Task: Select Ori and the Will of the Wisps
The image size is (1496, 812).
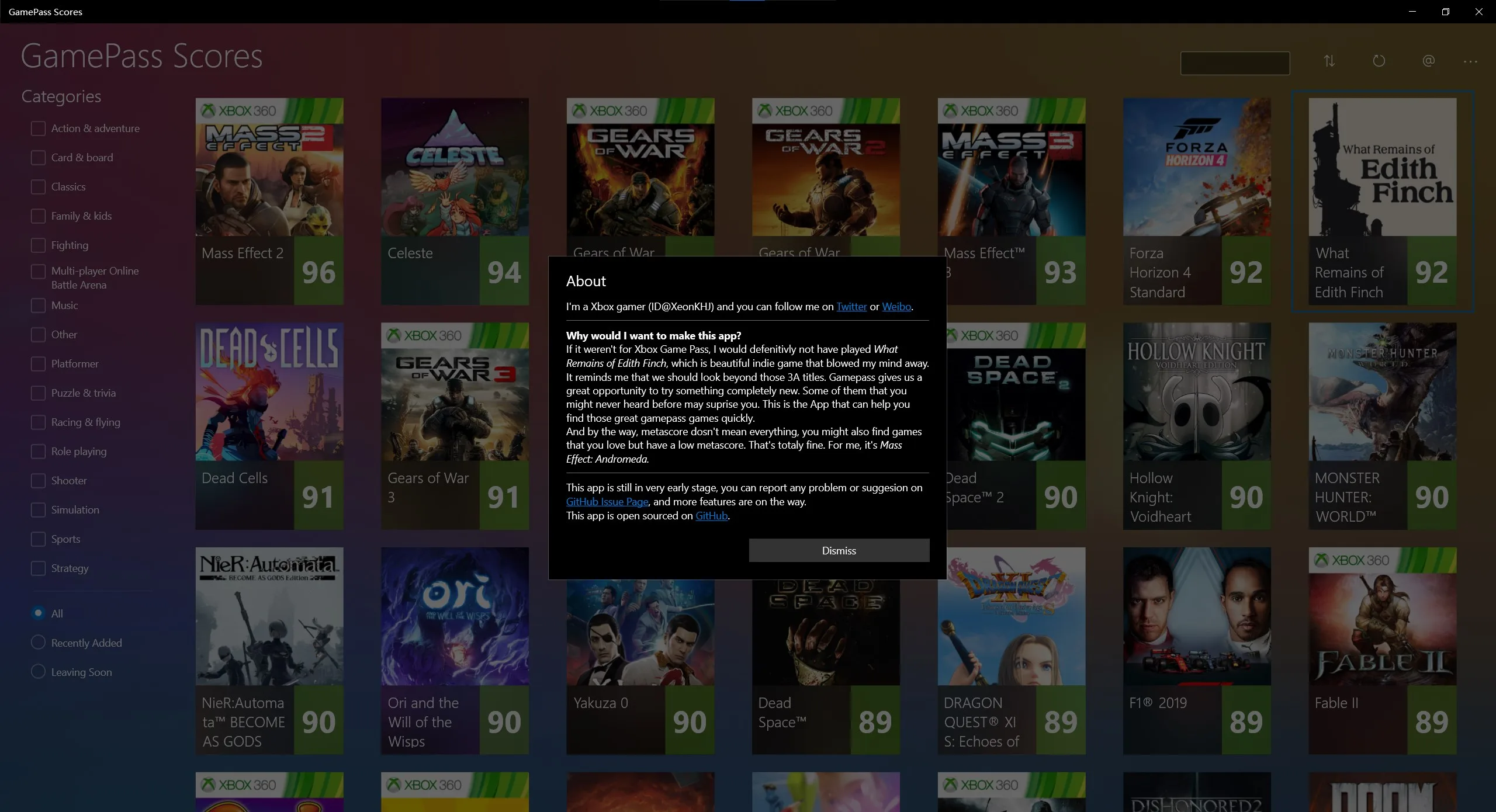Action: [455, 651]
